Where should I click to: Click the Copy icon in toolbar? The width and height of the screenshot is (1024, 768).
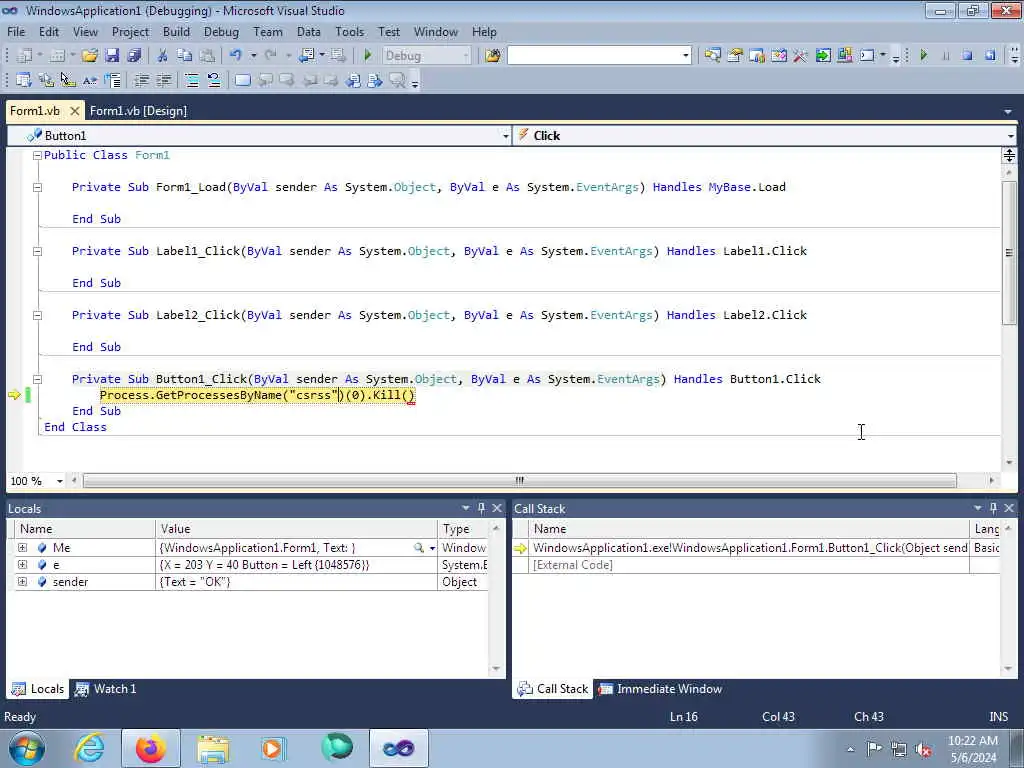click(185, 56)
